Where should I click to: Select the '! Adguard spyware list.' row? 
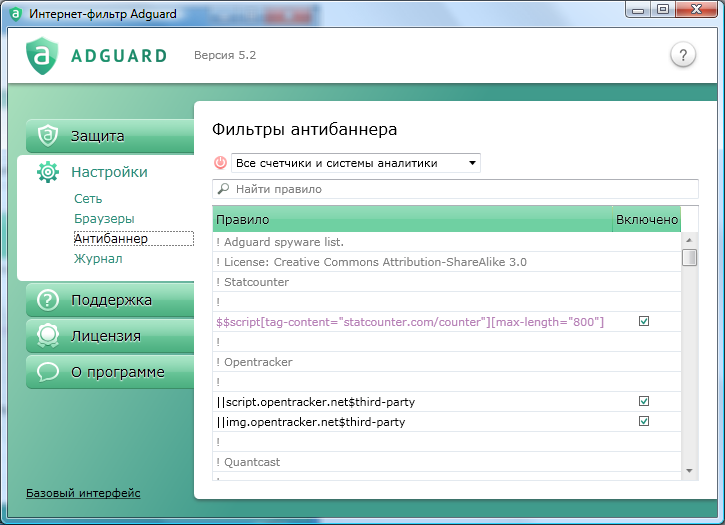click(447, 242)
